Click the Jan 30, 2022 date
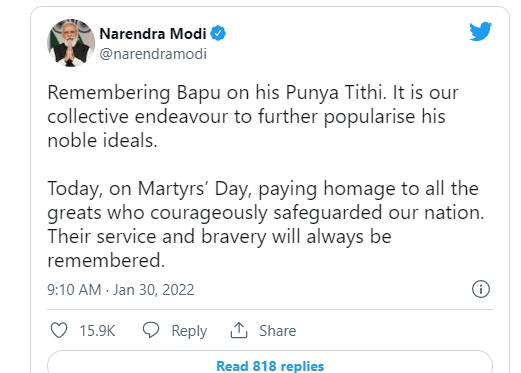The height and width of the screenshot is (373, 521). point(153,289)
